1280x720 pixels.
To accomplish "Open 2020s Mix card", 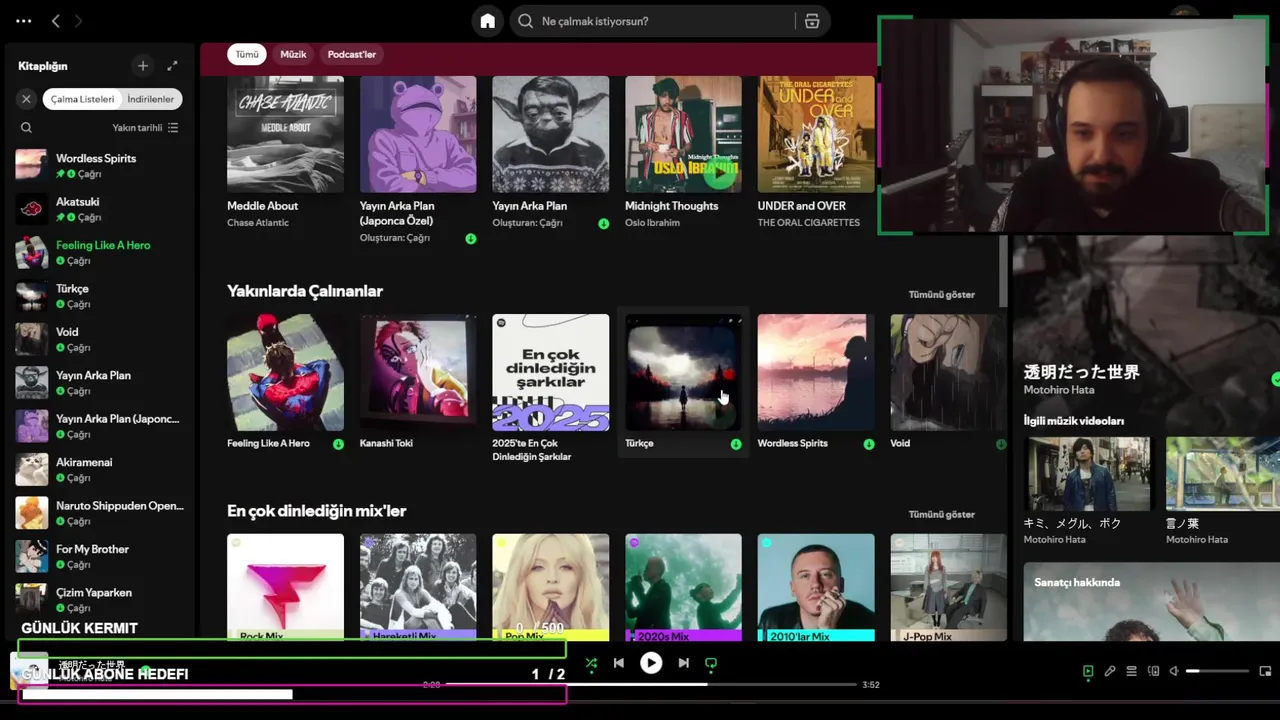I will click(x=683, y=588).
